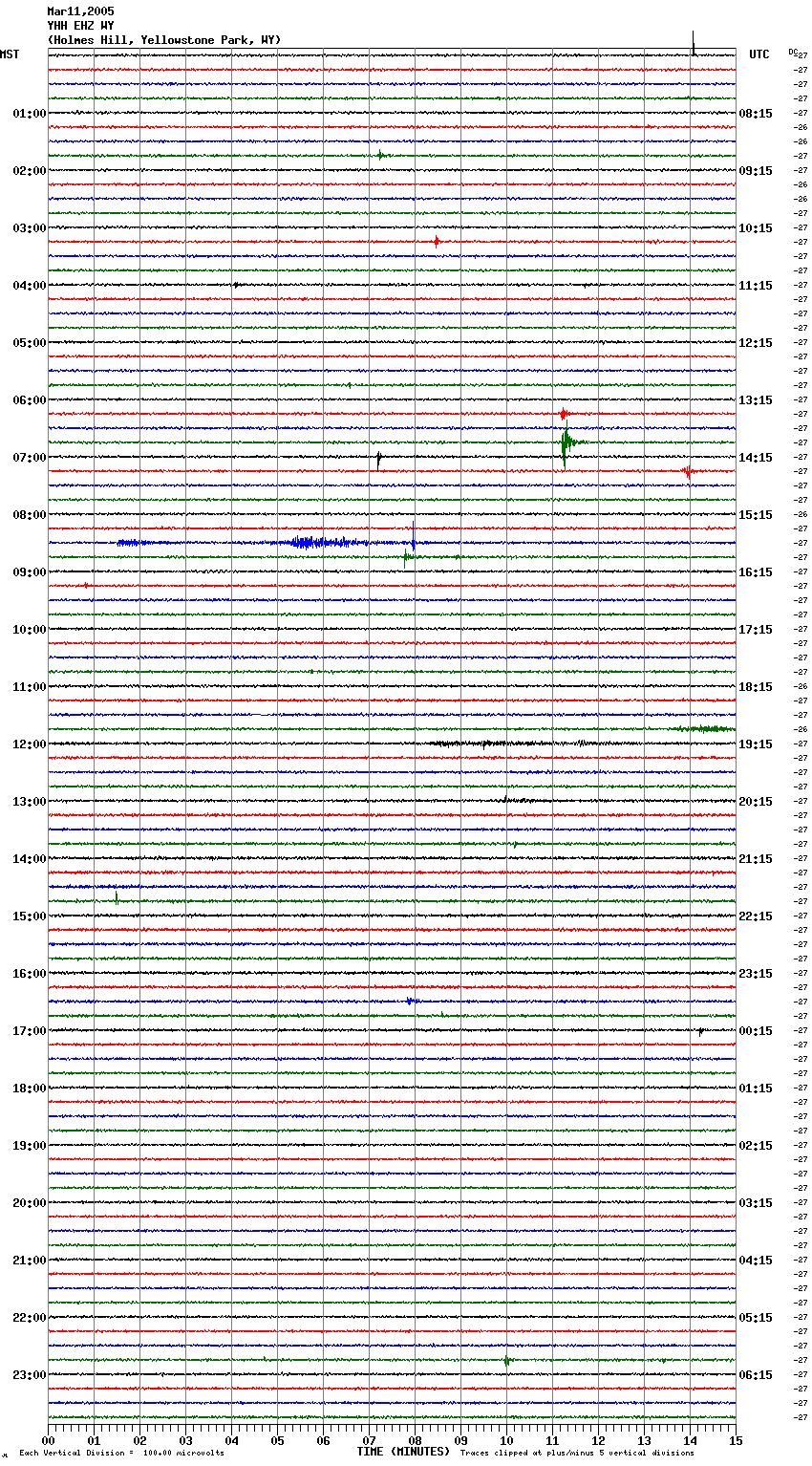Click minute tick 09 on the time axis
Image resolution: width=812 pixels, height=1466 pixels.
pos(460,1440)
